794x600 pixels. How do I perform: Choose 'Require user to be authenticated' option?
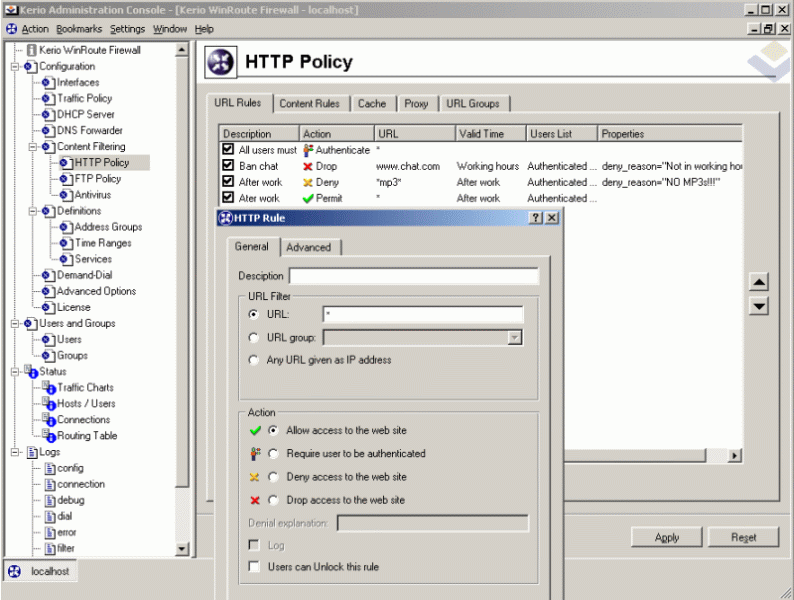click(x=273, y=454)
